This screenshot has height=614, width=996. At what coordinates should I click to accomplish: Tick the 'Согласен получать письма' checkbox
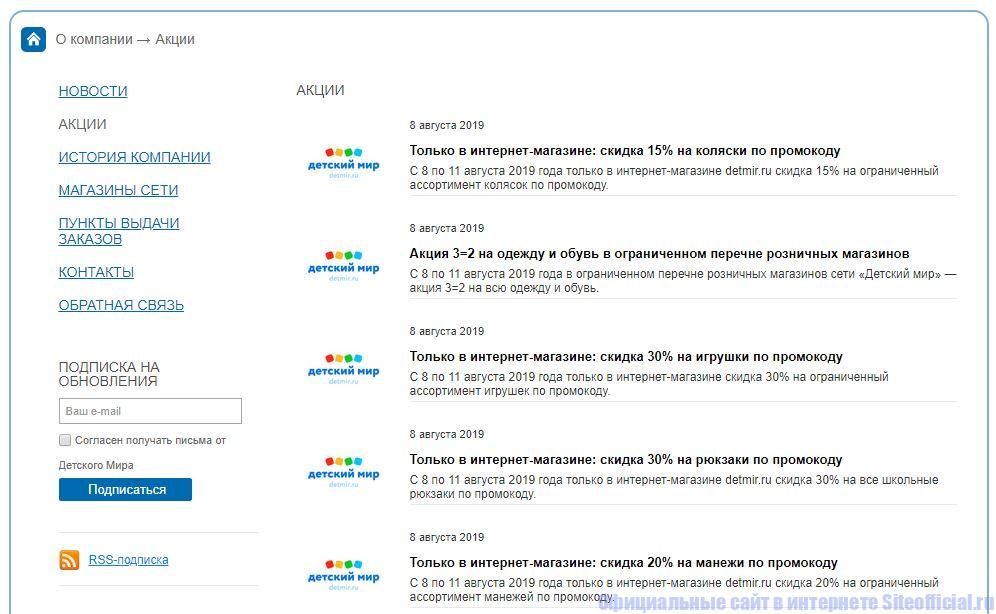point(65,440)
